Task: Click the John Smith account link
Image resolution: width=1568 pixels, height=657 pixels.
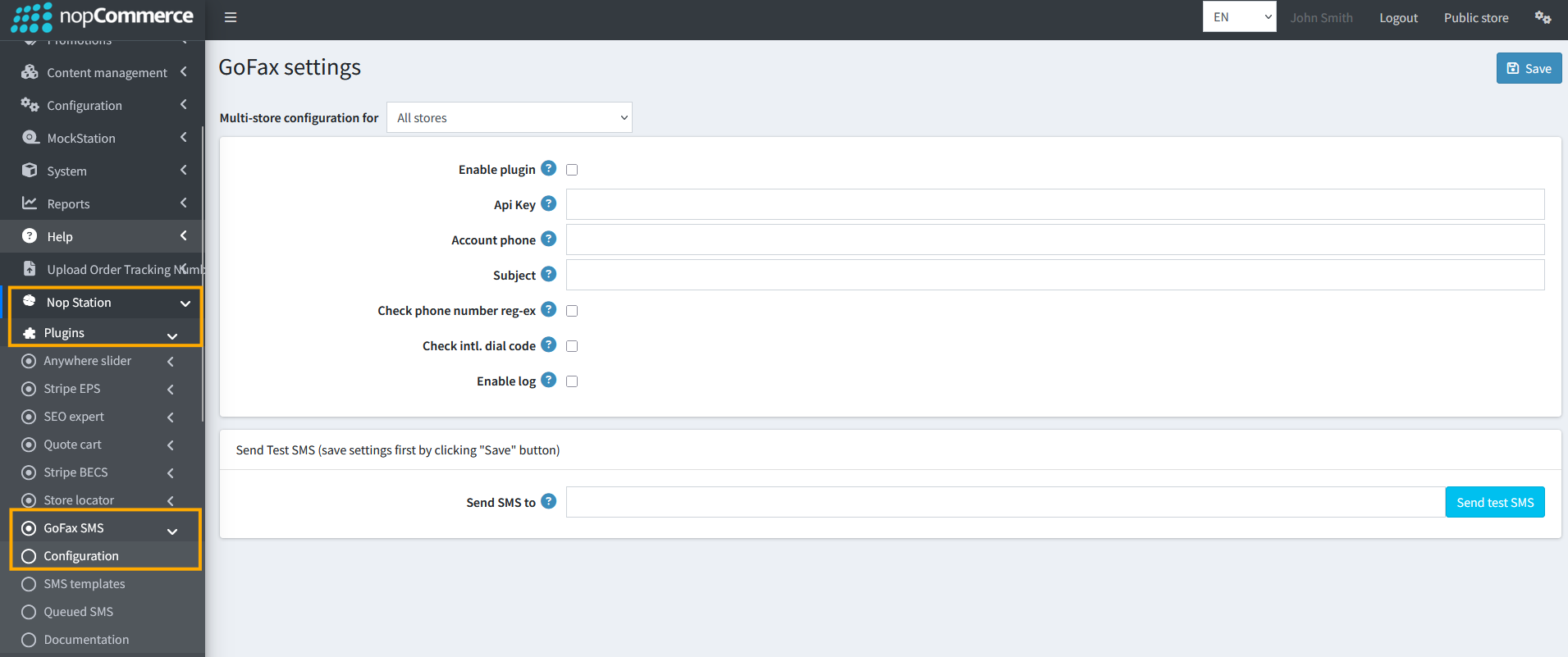Action: point(1321,18)
